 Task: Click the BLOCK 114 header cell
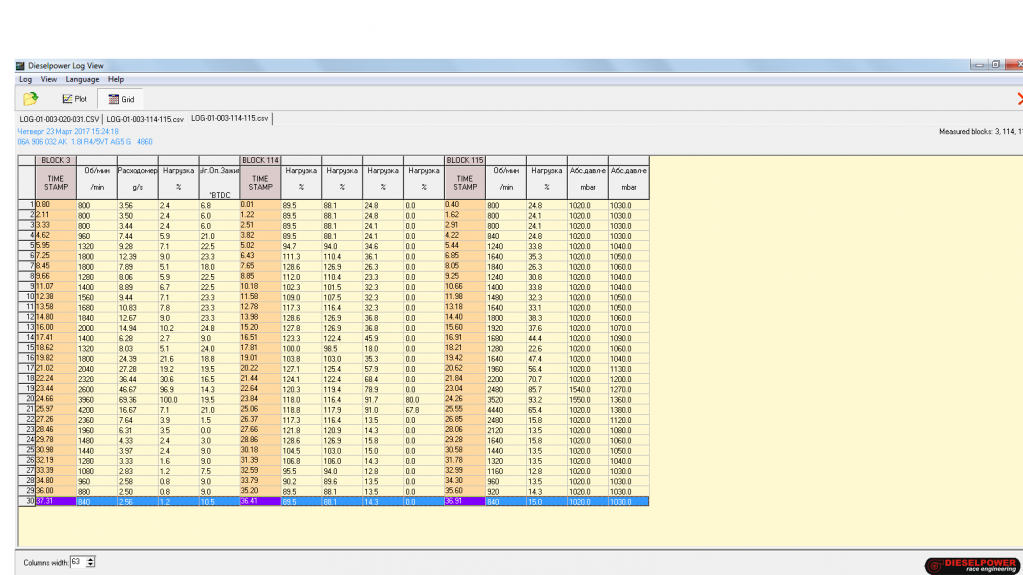click(x=260, y=160)
